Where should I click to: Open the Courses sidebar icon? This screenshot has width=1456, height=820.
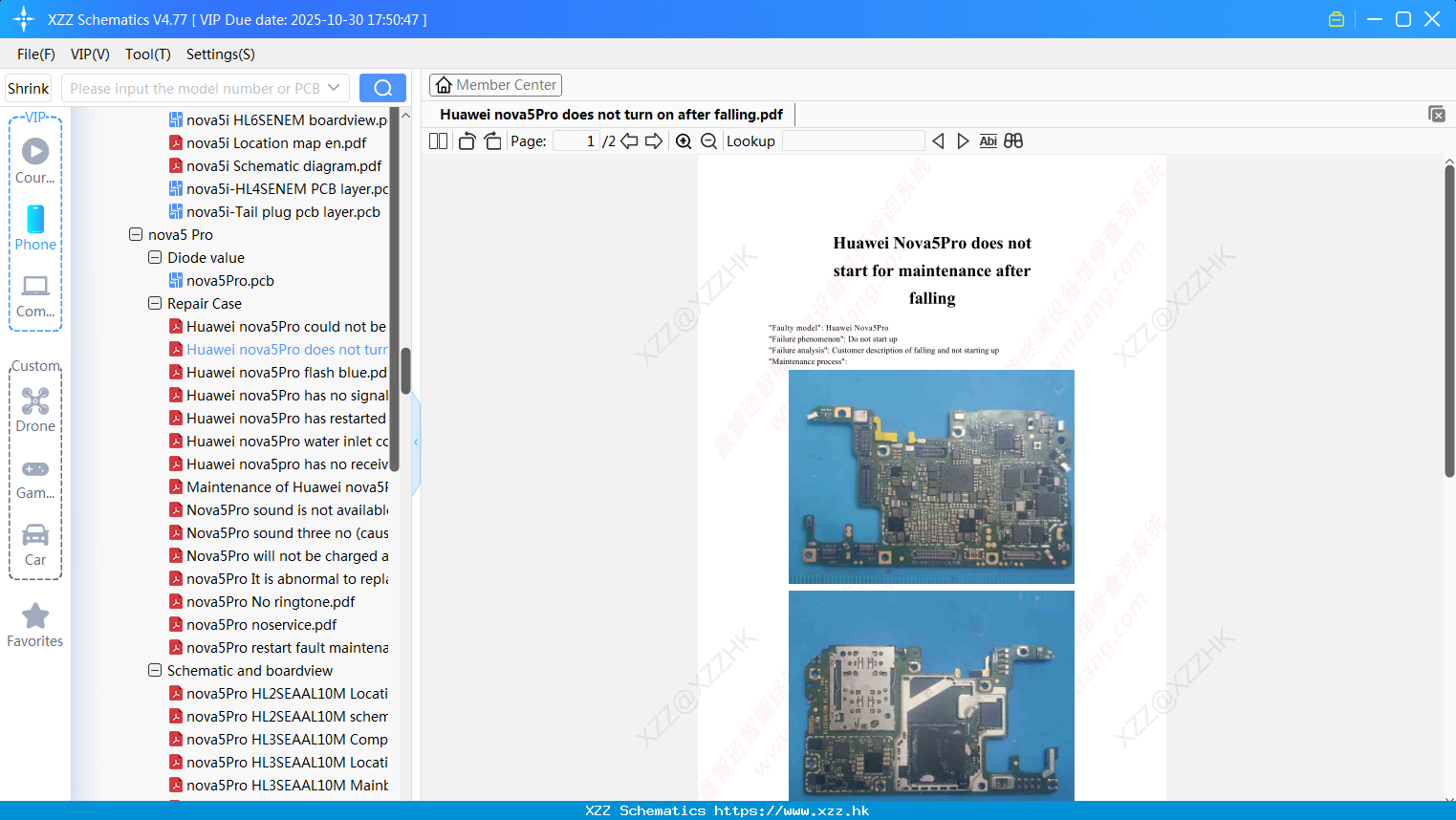point(35,161)
